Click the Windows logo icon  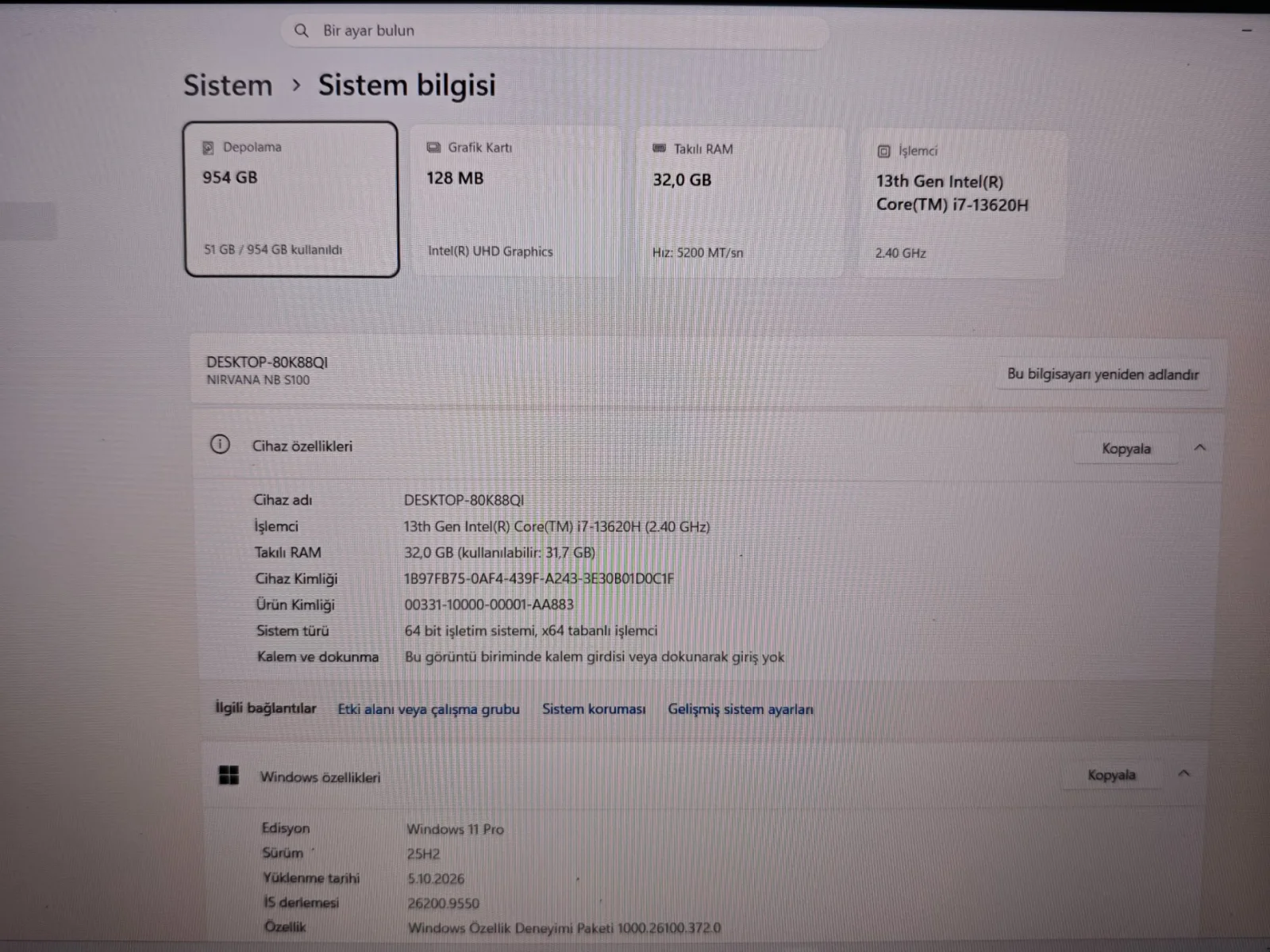(229, 775)
